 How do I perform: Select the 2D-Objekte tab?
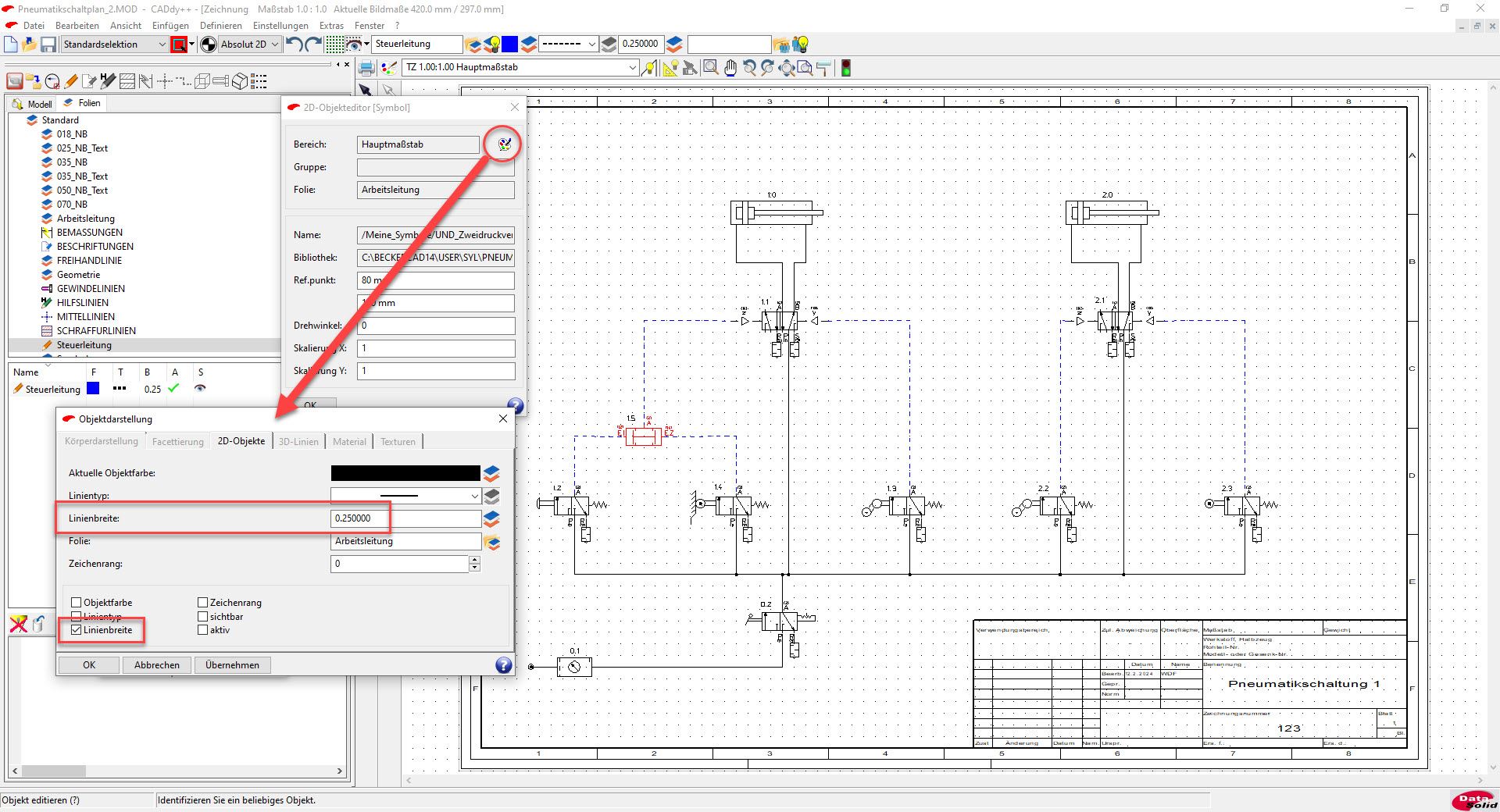(x=241, y=441)
